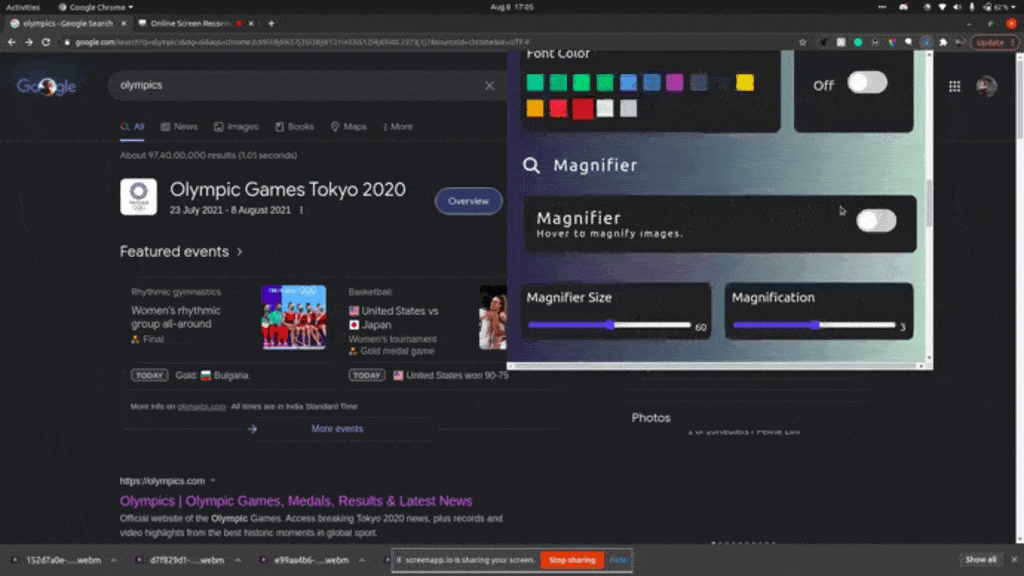
Task: Click the top bar clock
Action: [x=512, y=7]
